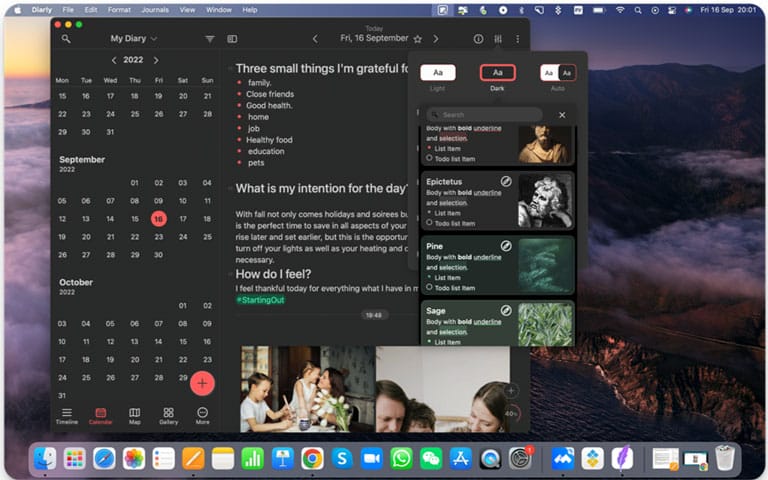Open the search magnifier in the sidebar
This screenshot has height=480, width=768.
tap(66, 39)
